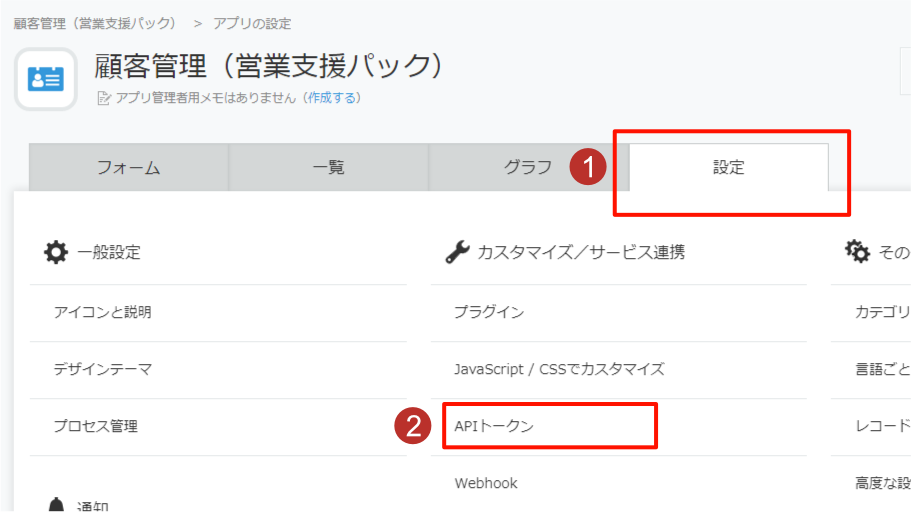Open the APIトークン settings

[x=494, y=426]
